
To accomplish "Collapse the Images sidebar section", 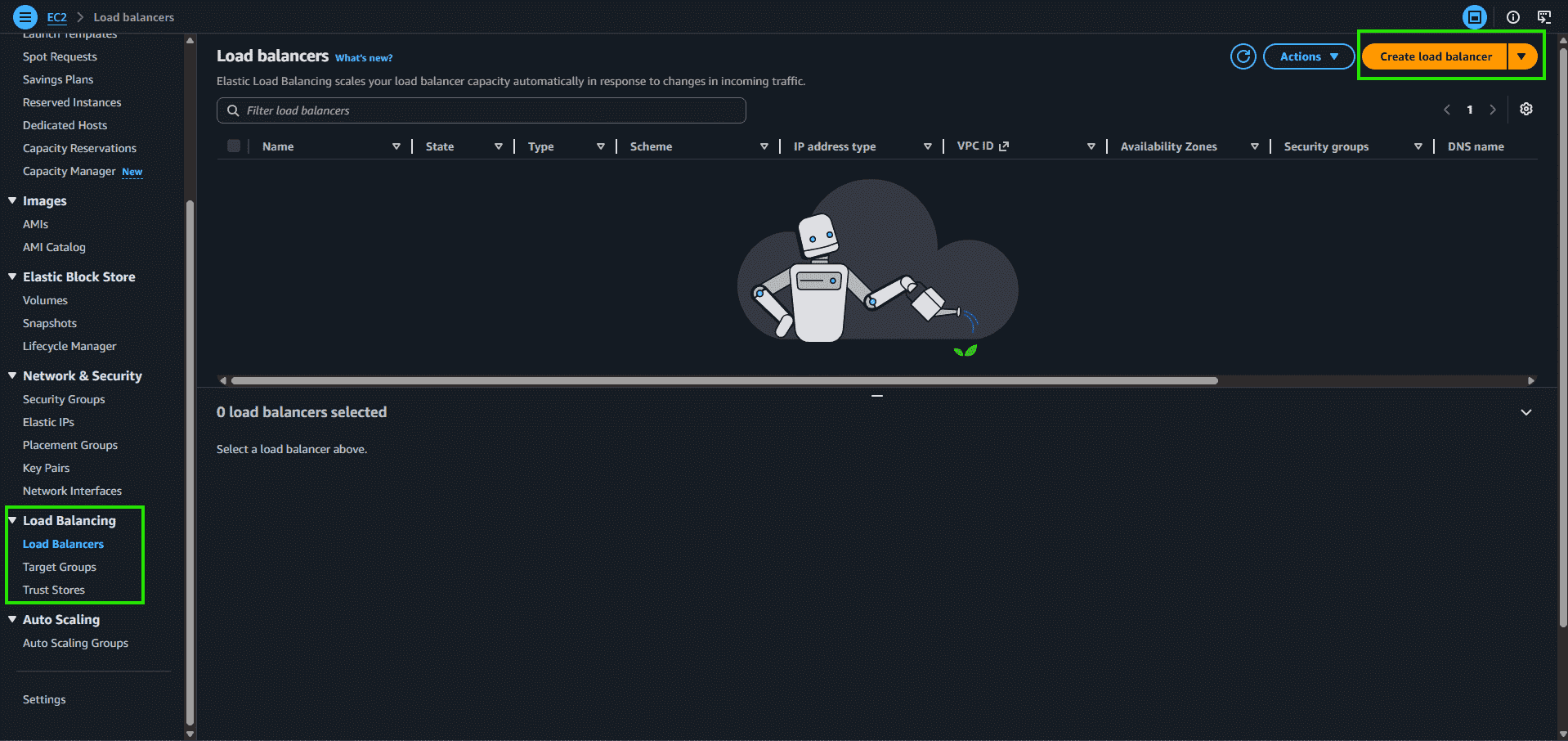I will (12, 200).
